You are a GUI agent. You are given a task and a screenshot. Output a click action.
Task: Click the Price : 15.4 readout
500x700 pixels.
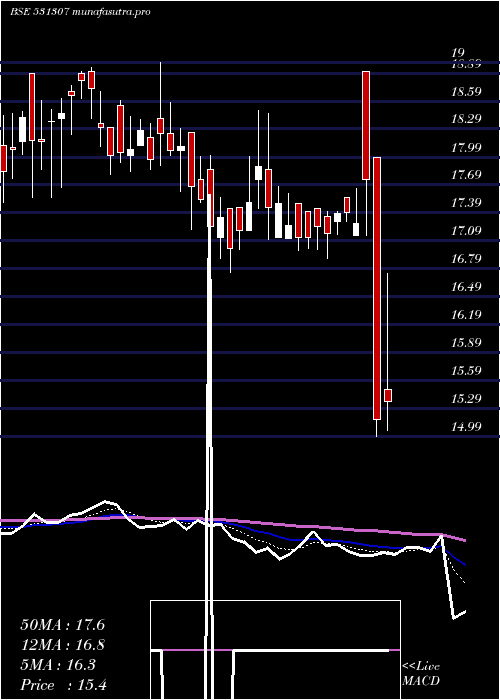pos(63,685)
